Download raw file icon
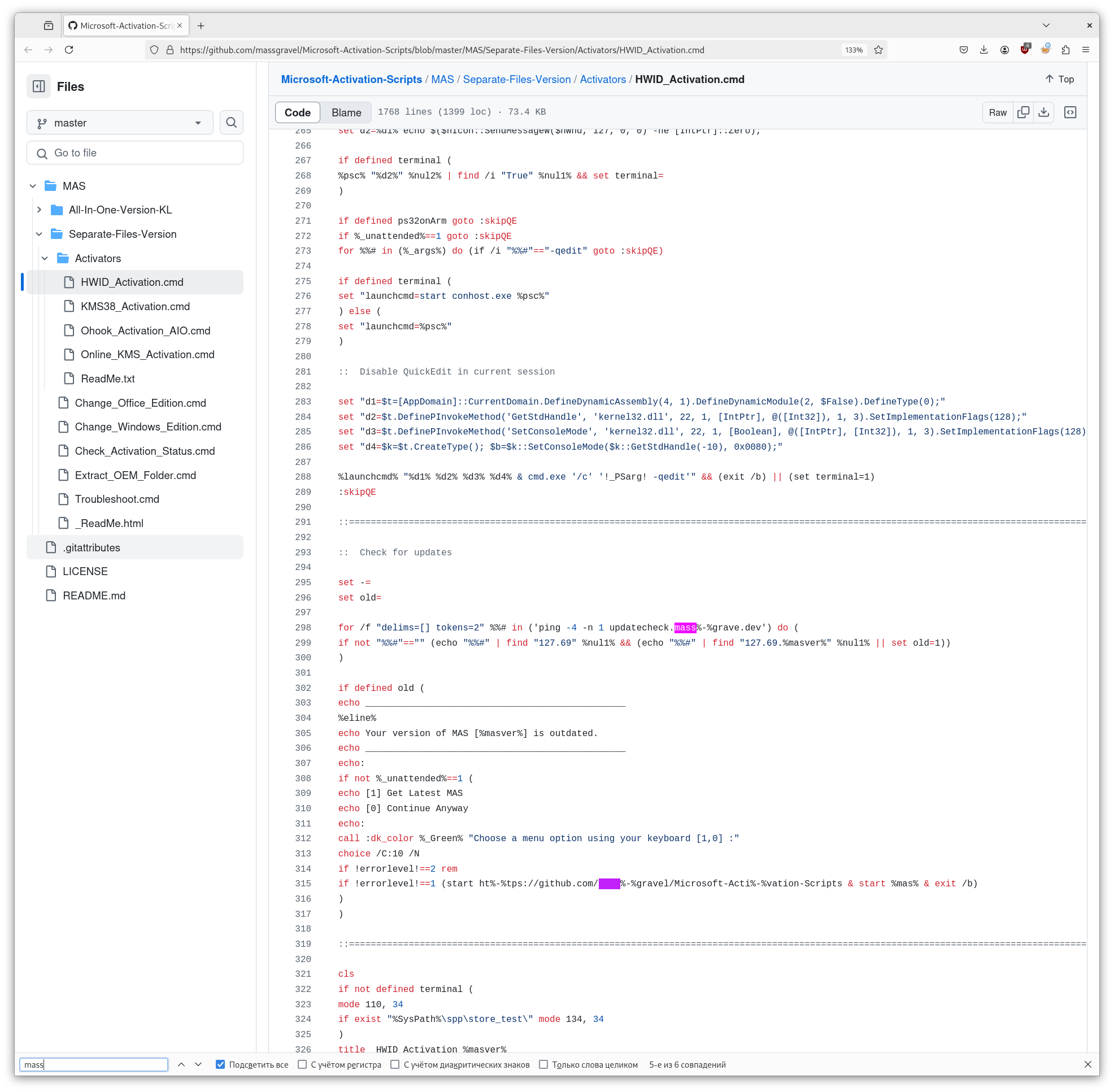 coord(1043,112)
